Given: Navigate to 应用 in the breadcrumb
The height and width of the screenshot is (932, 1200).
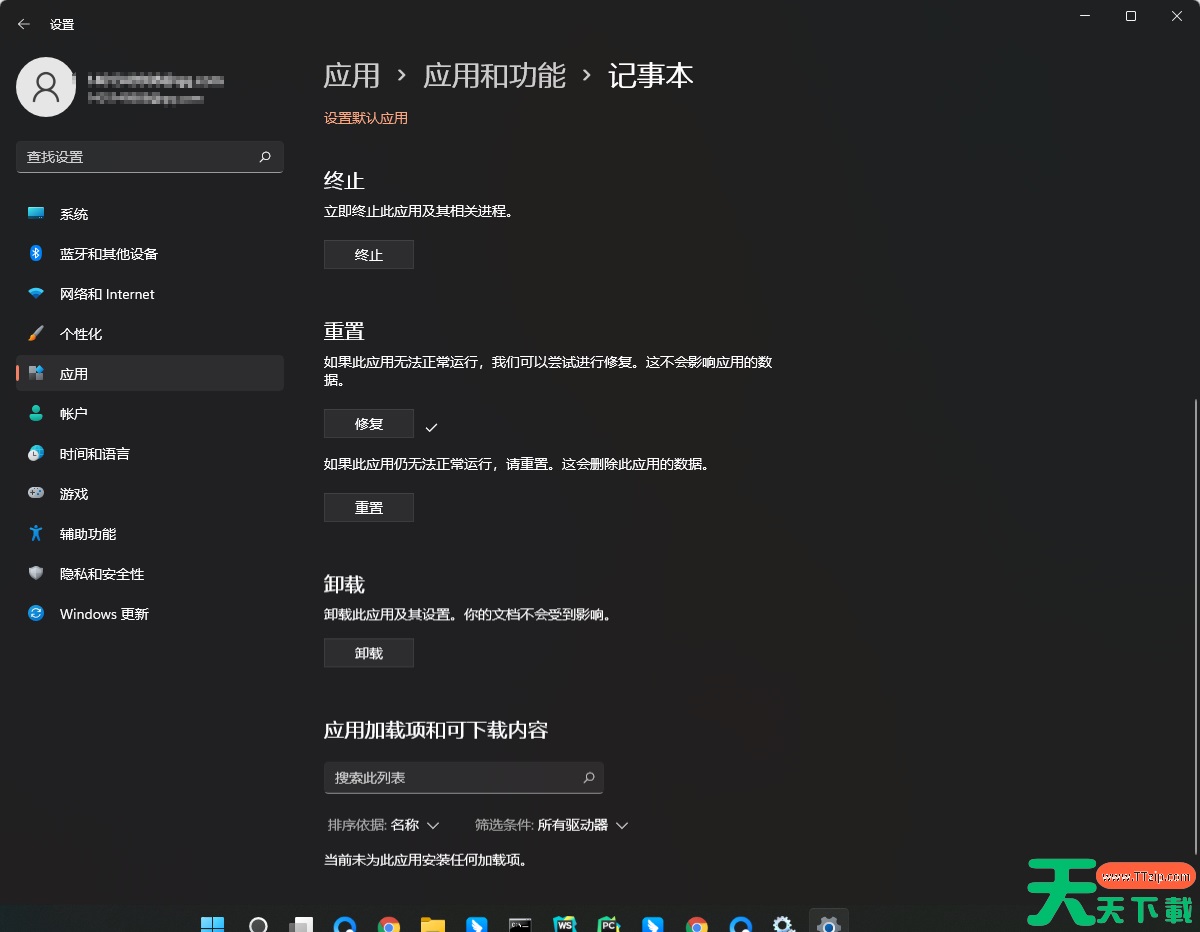Looking at the screenshot, I should click(x=352, y=76).
